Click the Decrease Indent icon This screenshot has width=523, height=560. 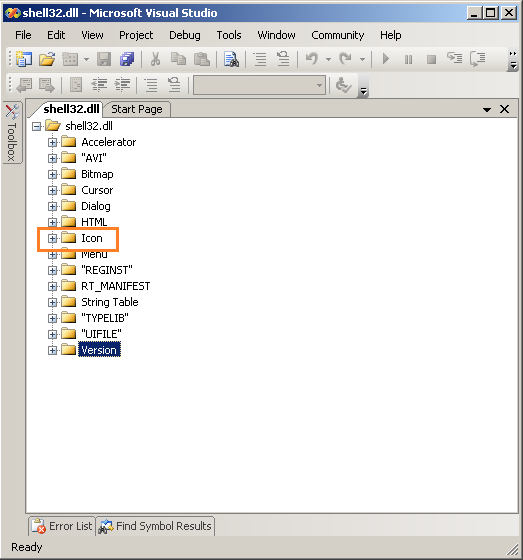99,85
